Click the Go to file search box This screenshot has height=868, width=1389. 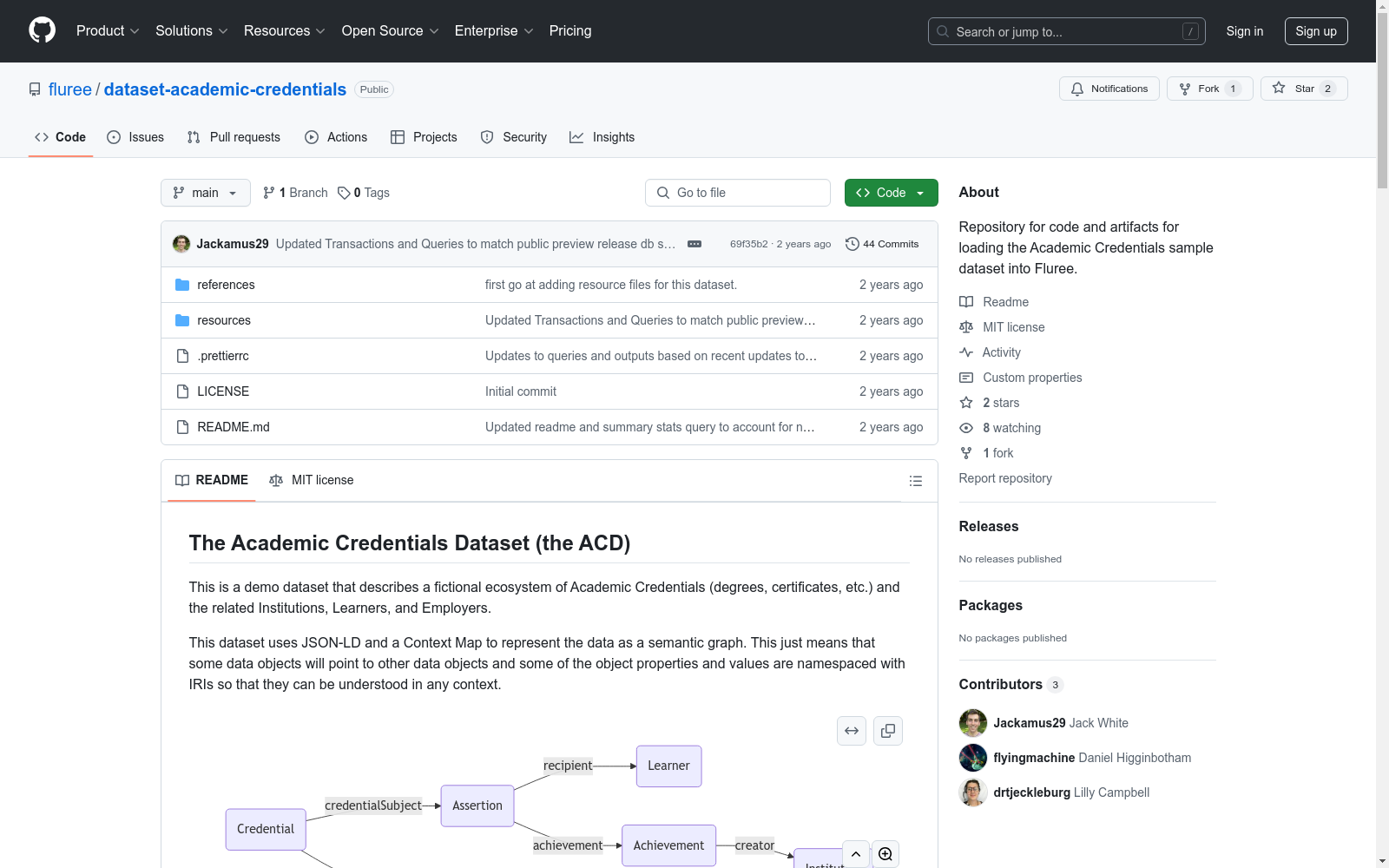738,193
